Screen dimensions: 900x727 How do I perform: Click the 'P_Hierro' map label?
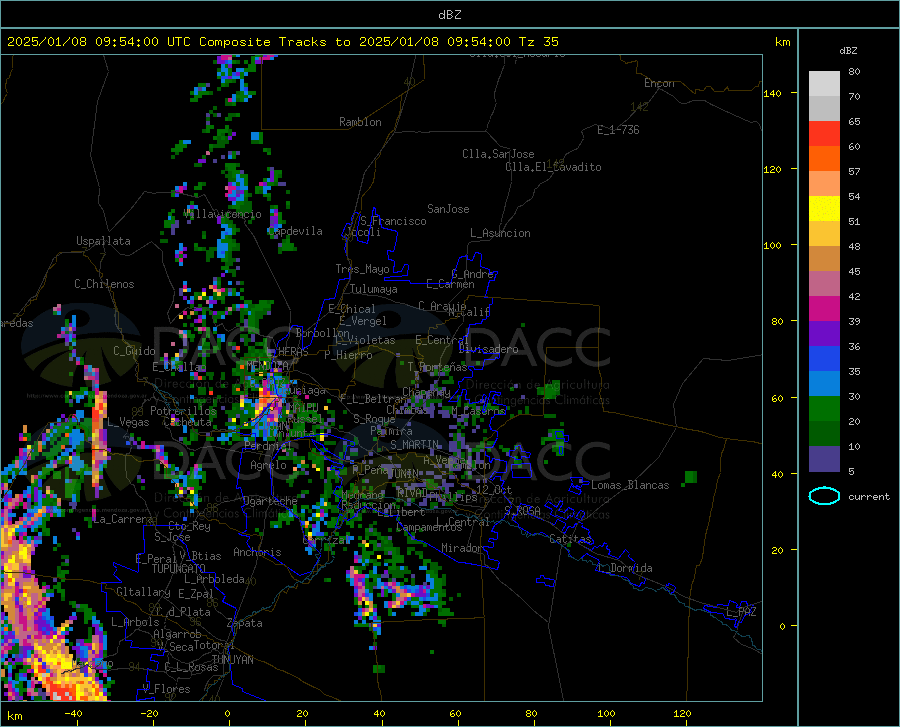348,355
